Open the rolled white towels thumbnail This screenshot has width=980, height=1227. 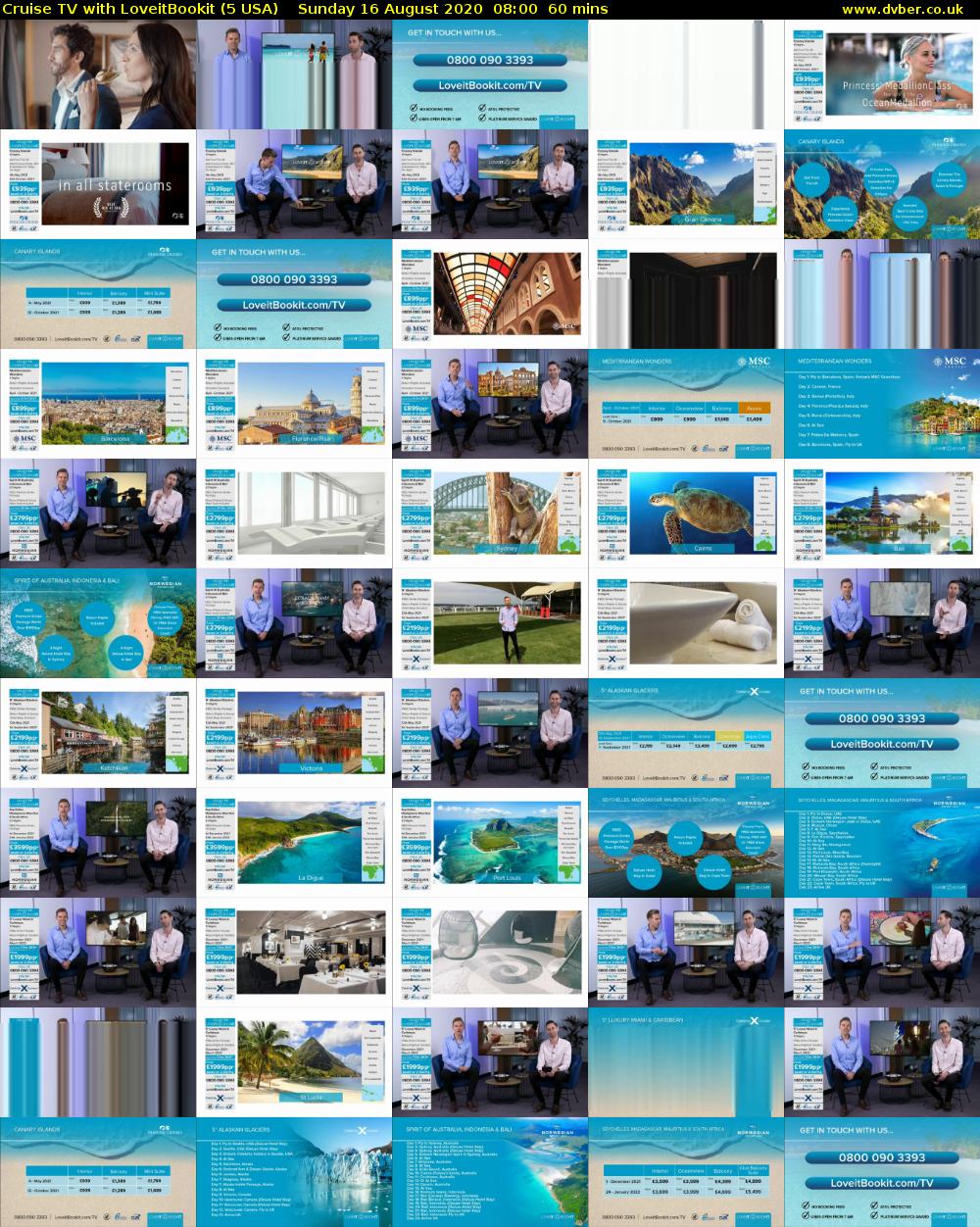pos(686,623)
